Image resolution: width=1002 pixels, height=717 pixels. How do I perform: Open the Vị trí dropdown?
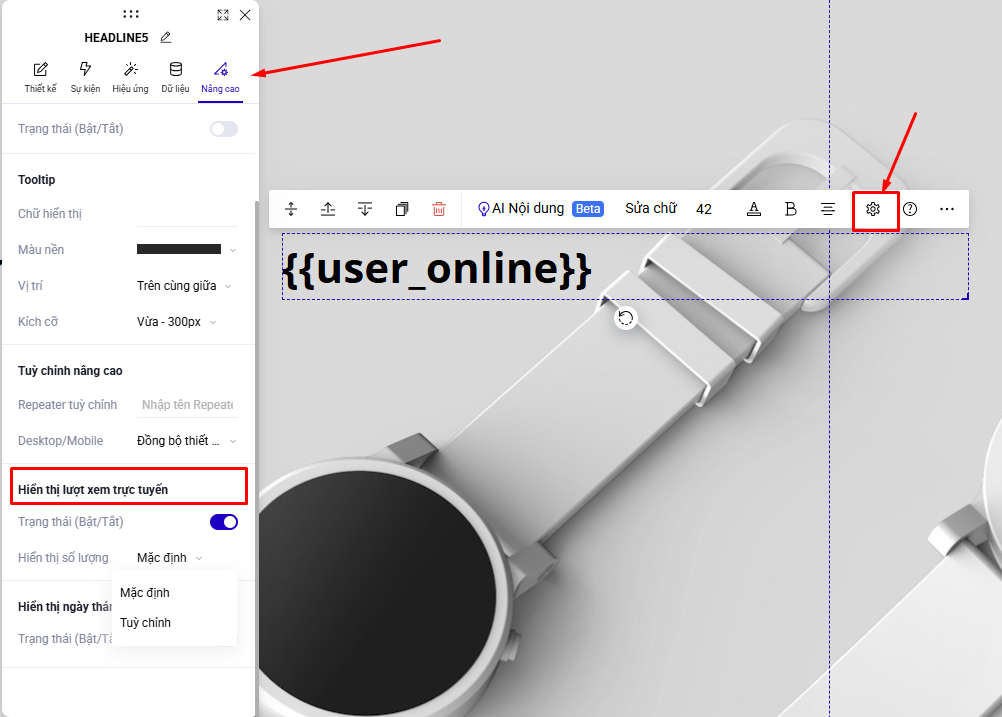click(x=184, y=286)
